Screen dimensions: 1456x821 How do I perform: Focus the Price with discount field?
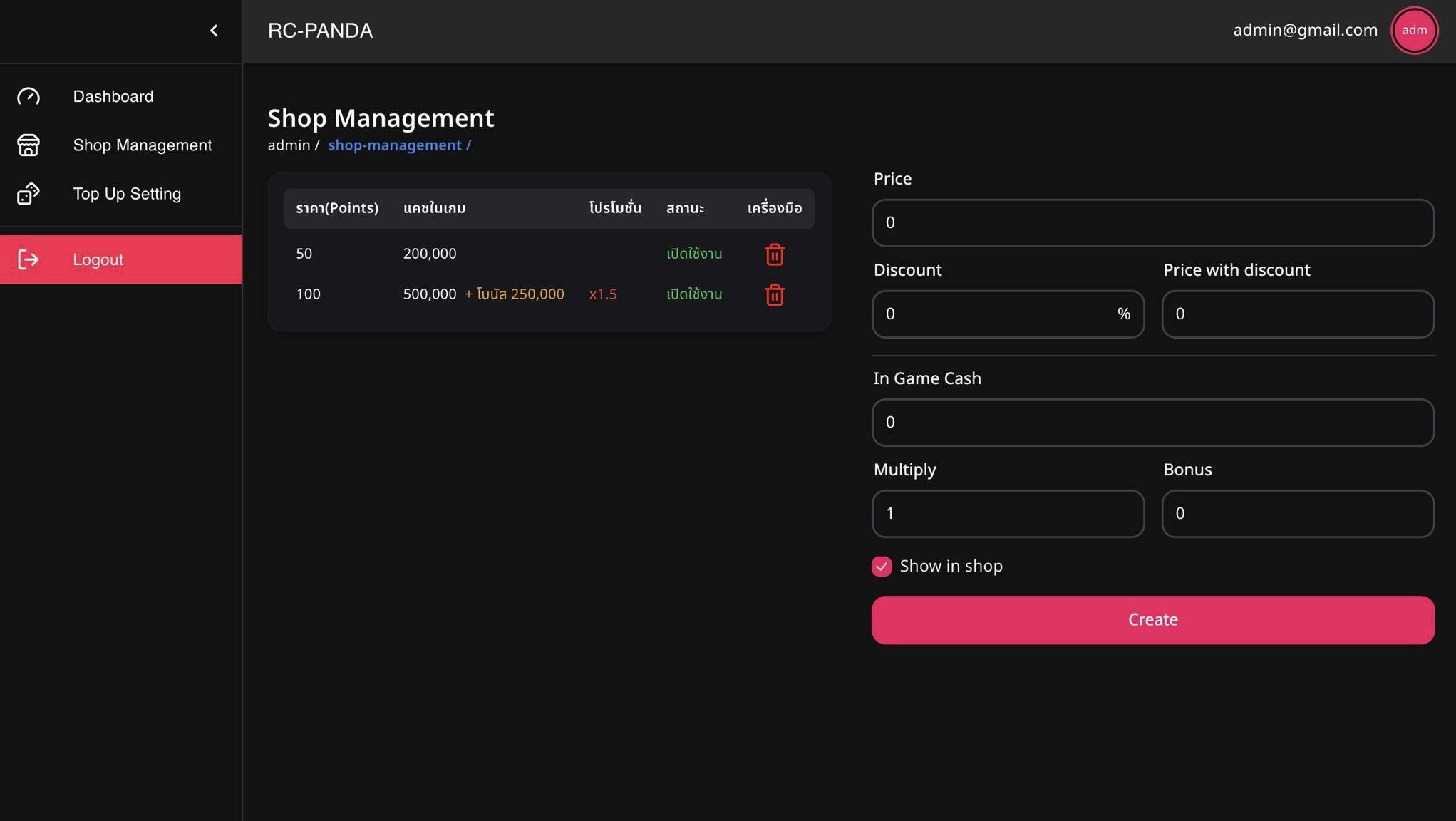pyautogui.click(x=1298, y=314)
